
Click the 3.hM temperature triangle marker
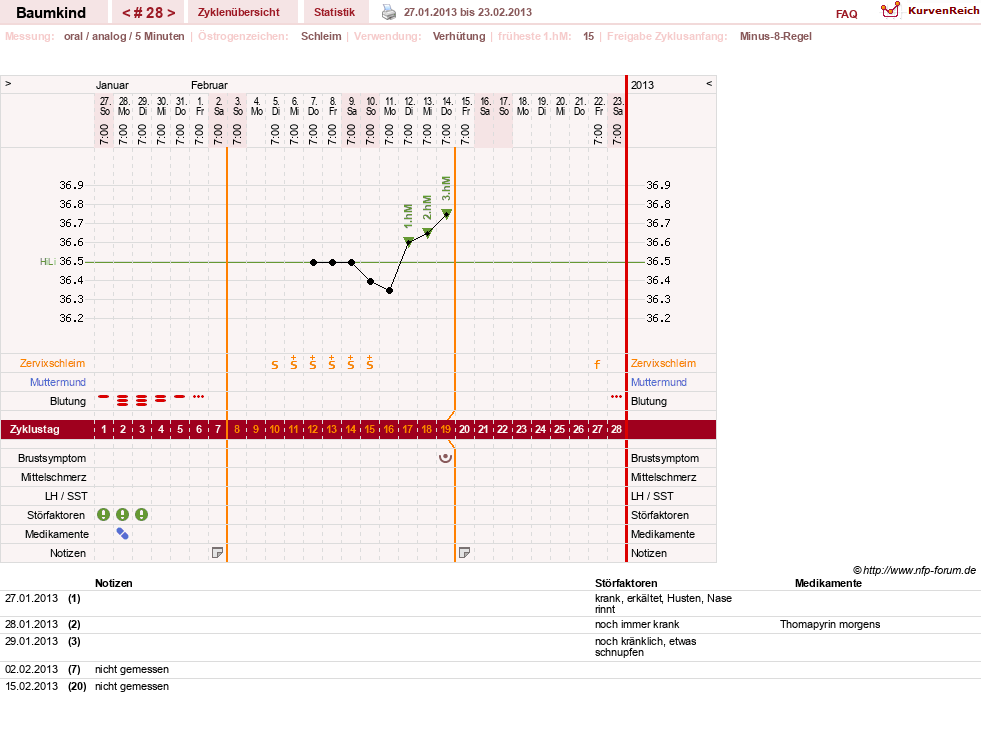point(447,213)
